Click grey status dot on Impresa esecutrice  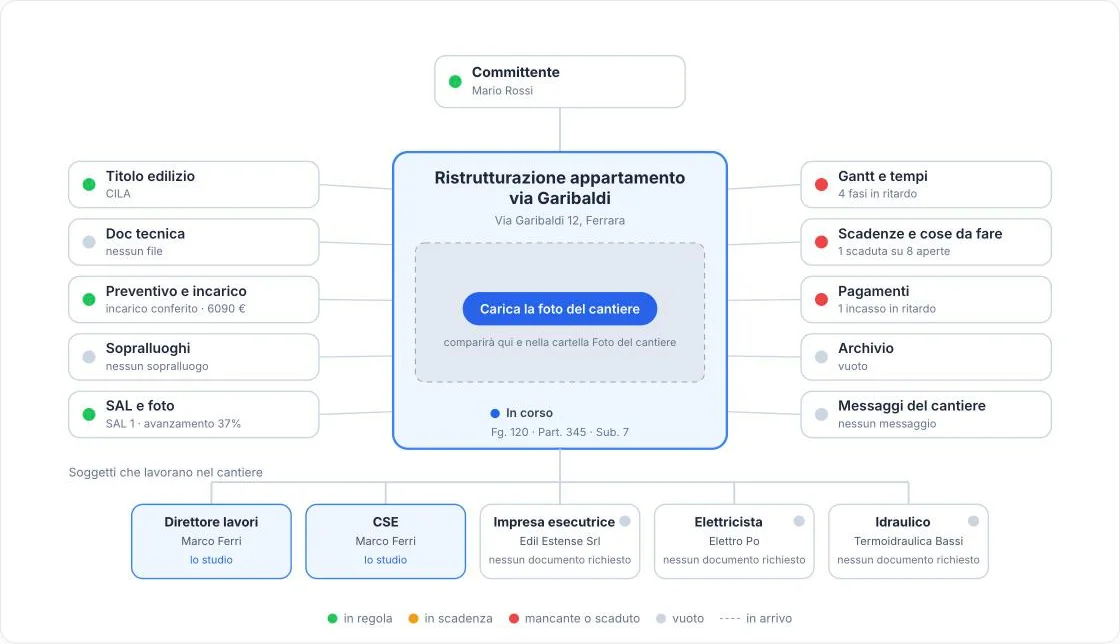point(625,521)
